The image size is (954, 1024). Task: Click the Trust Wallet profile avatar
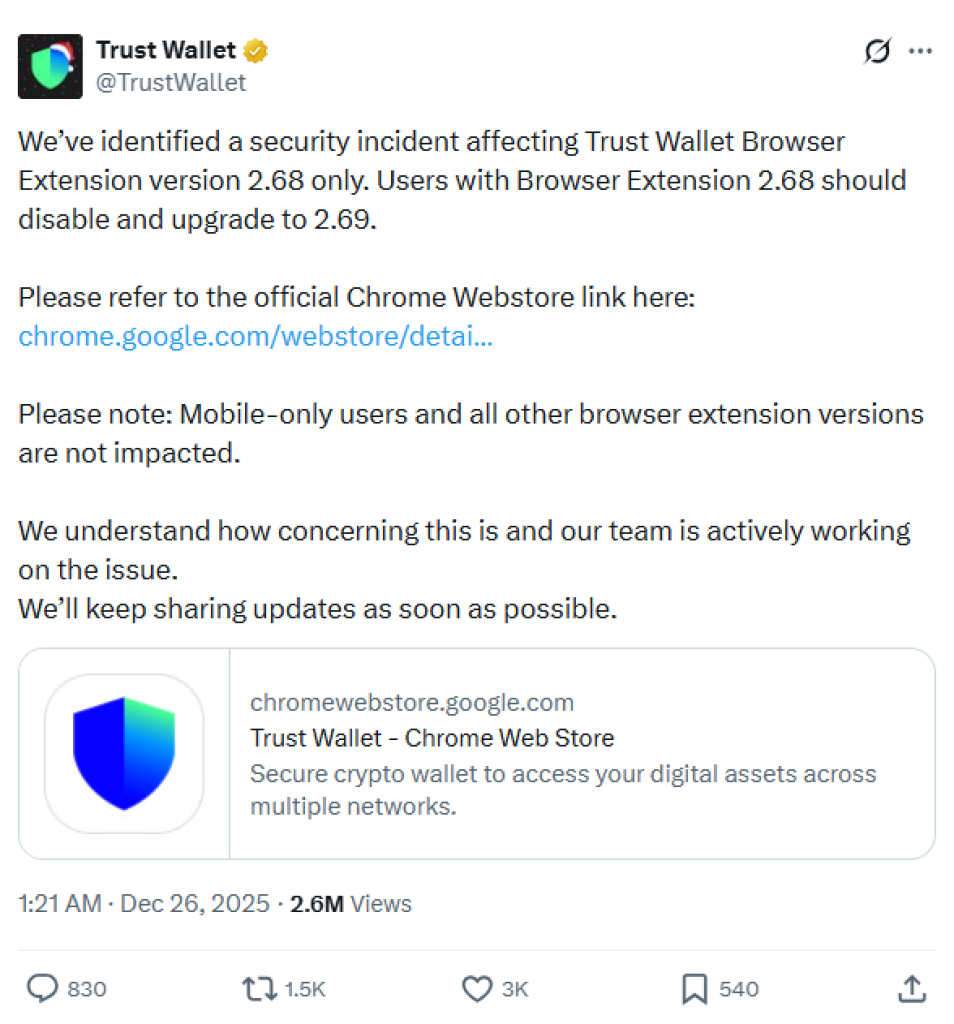tap(50, 65)
